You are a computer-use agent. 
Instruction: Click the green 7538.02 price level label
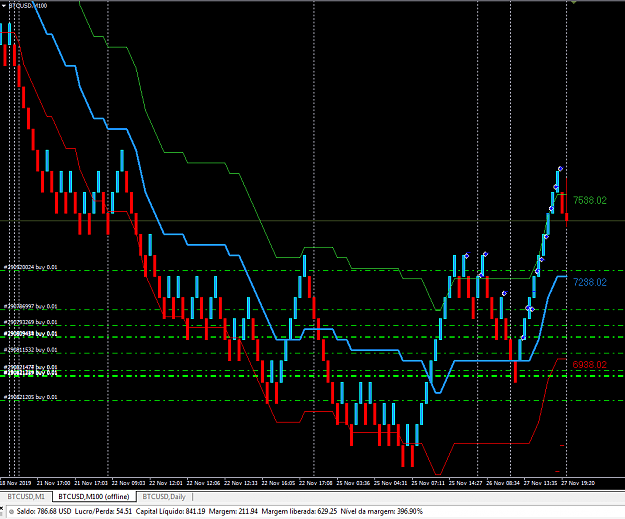tap(590, 200)
